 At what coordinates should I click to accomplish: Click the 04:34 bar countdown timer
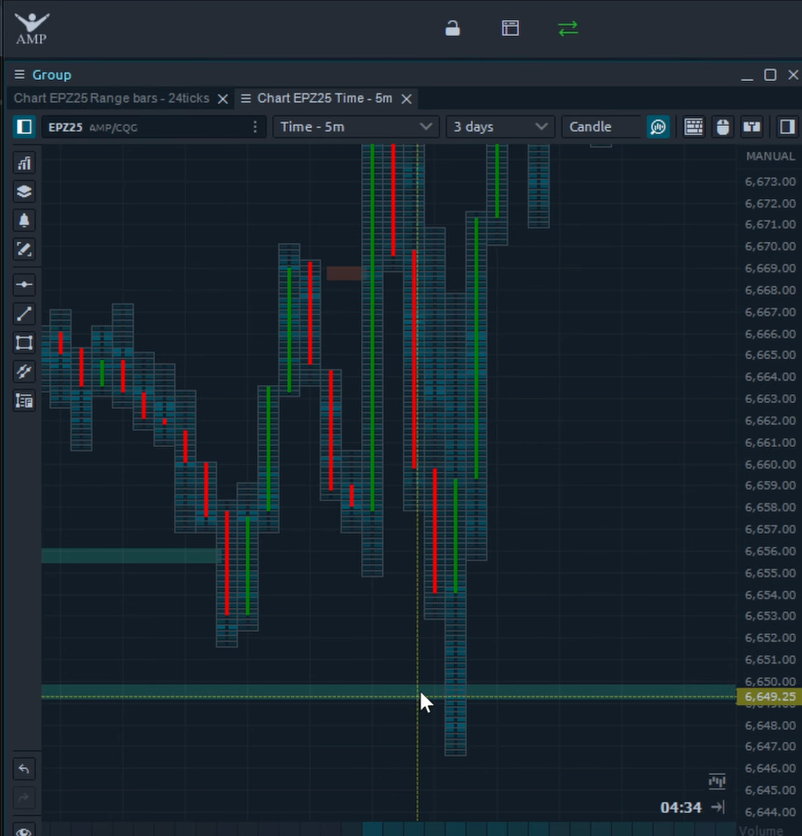(x=681, y=808)
